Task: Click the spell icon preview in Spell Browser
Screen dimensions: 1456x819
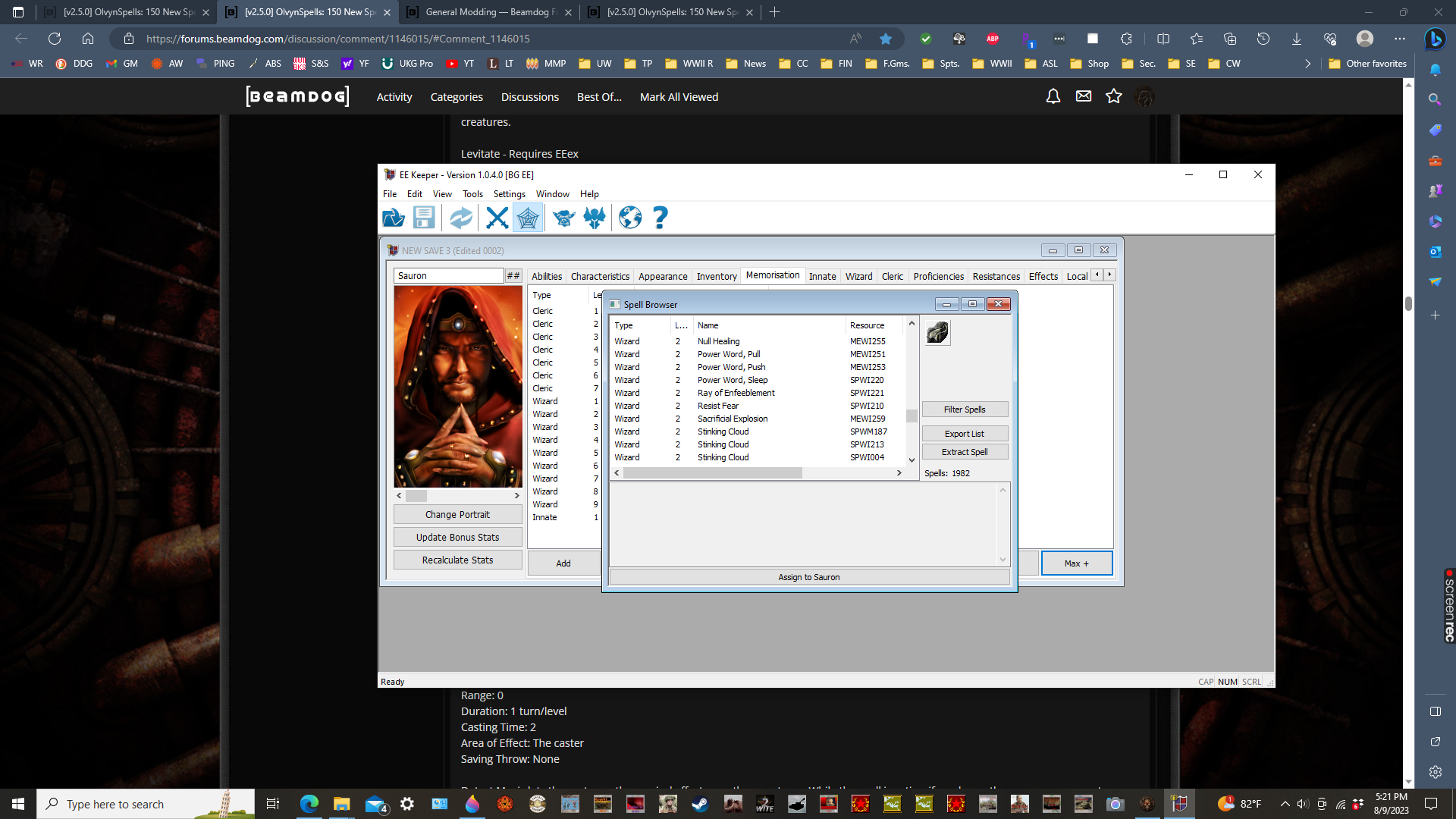Action: 937,332
